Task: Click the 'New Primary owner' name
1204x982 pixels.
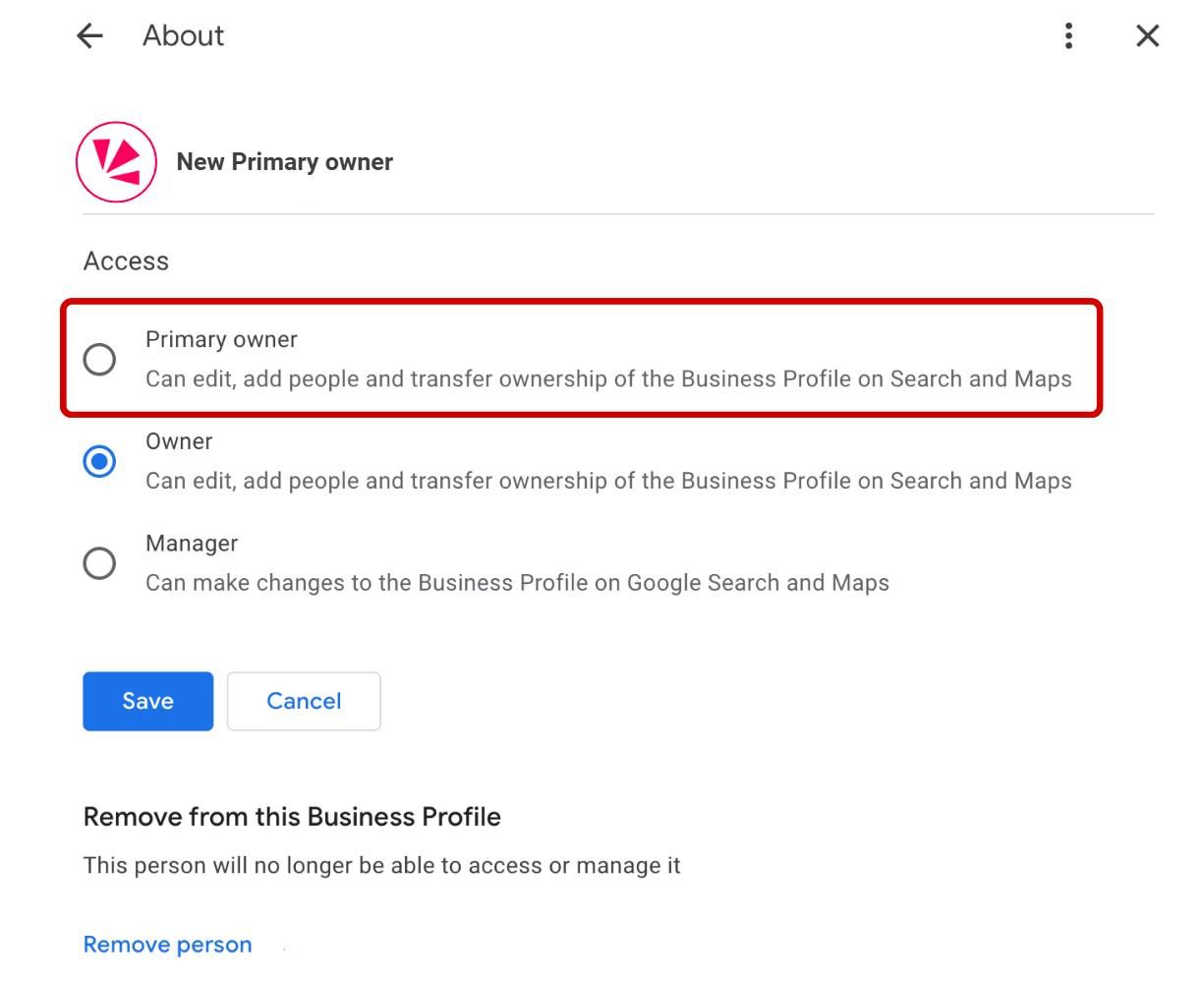Action: (284, 162)
